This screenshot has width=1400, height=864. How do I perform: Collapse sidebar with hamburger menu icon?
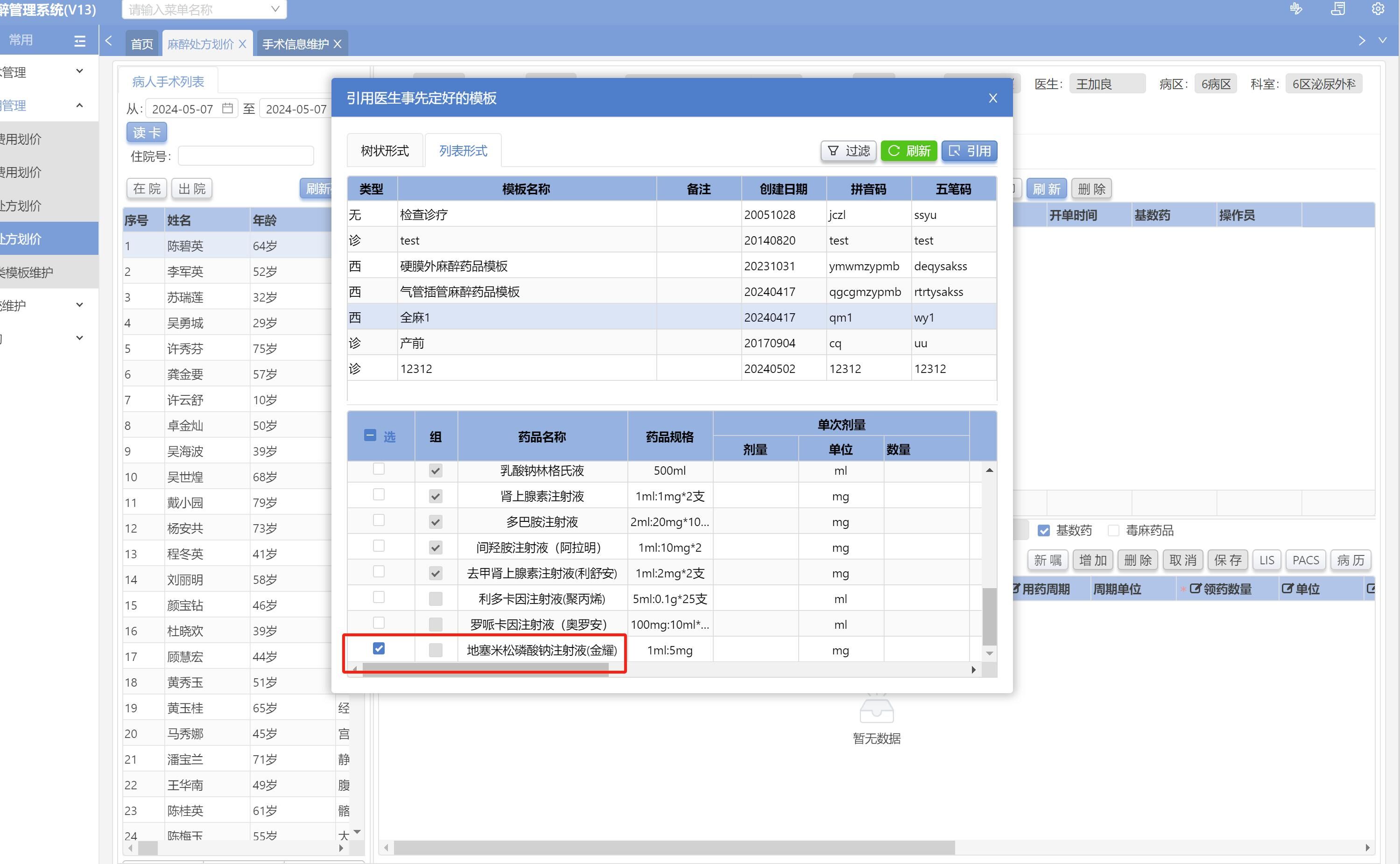click(80, 41)
